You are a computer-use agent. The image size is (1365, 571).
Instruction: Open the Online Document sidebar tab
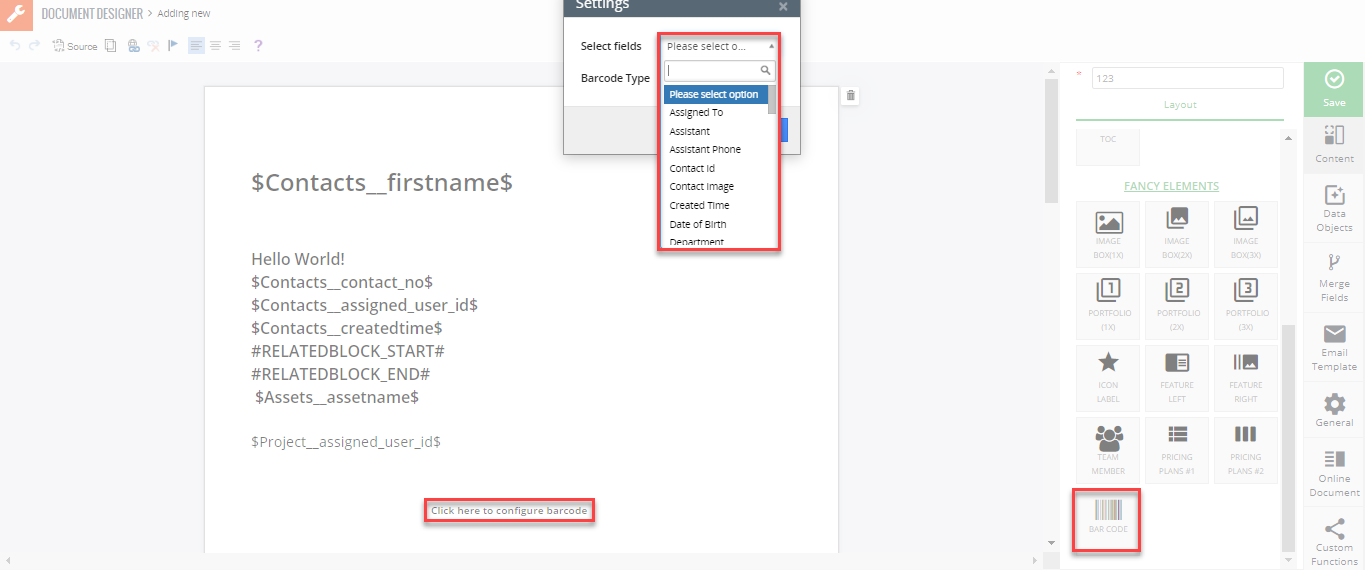[x=1334, y=472]
